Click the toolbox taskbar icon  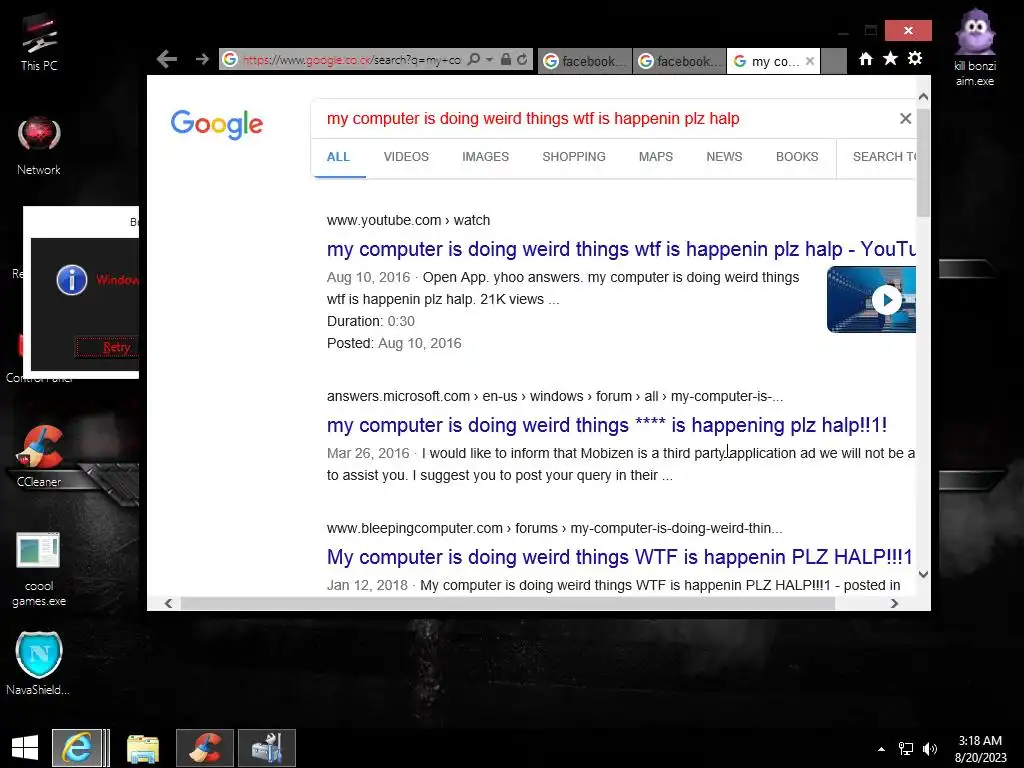[x=267, y=748]
